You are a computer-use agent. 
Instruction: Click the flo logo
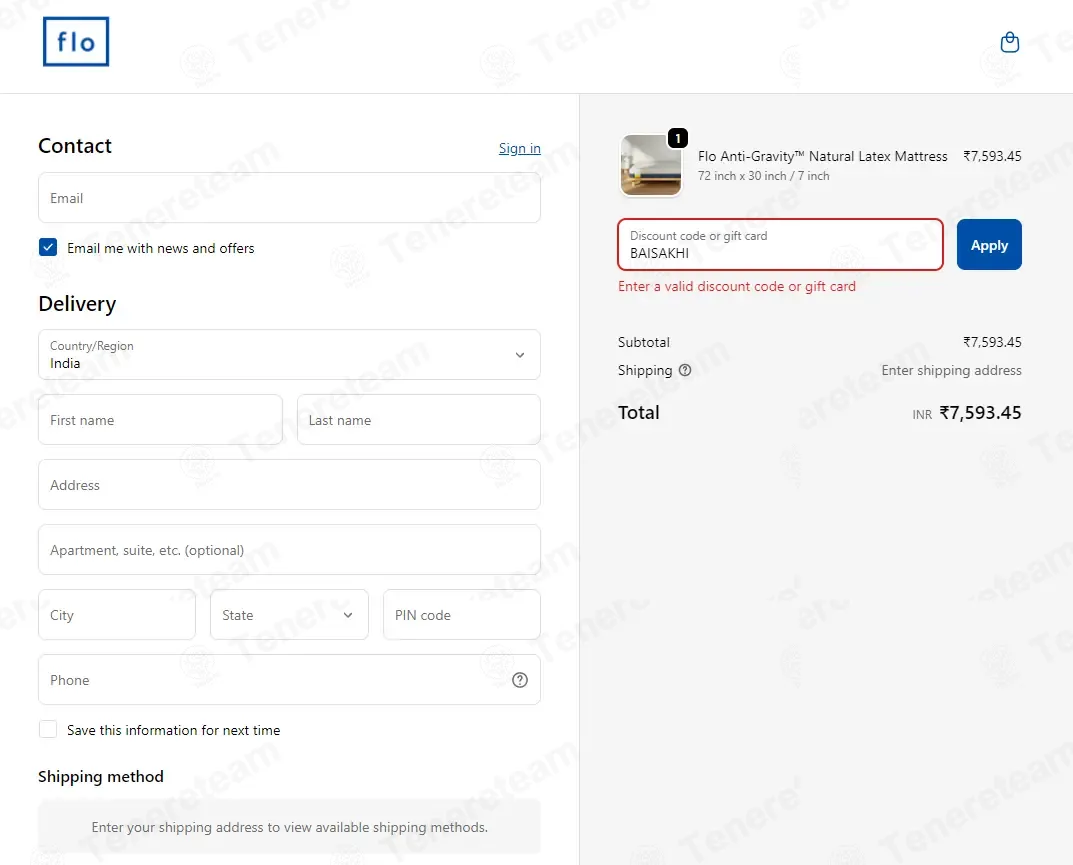[76, 42]
